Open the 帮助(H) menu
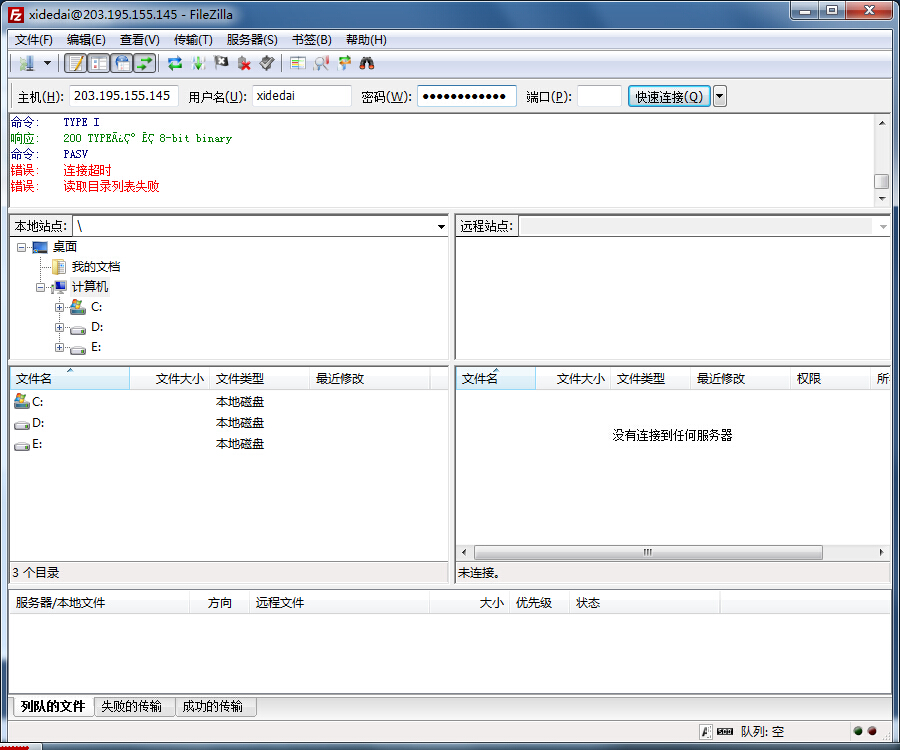Viewport: 900px width, 750px height. (366, 40)
